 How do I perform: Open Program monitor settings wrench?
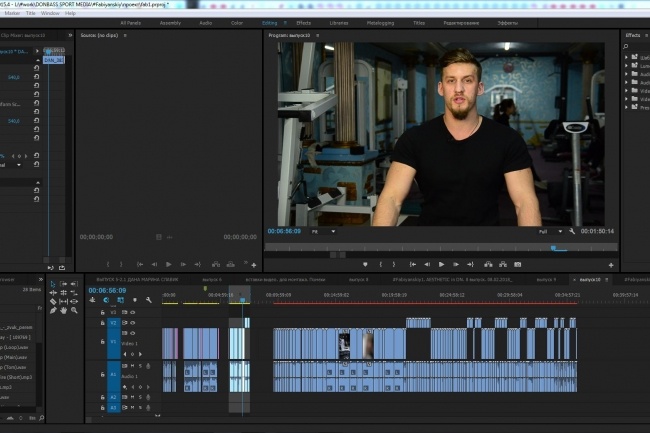(x=572, y=231)
